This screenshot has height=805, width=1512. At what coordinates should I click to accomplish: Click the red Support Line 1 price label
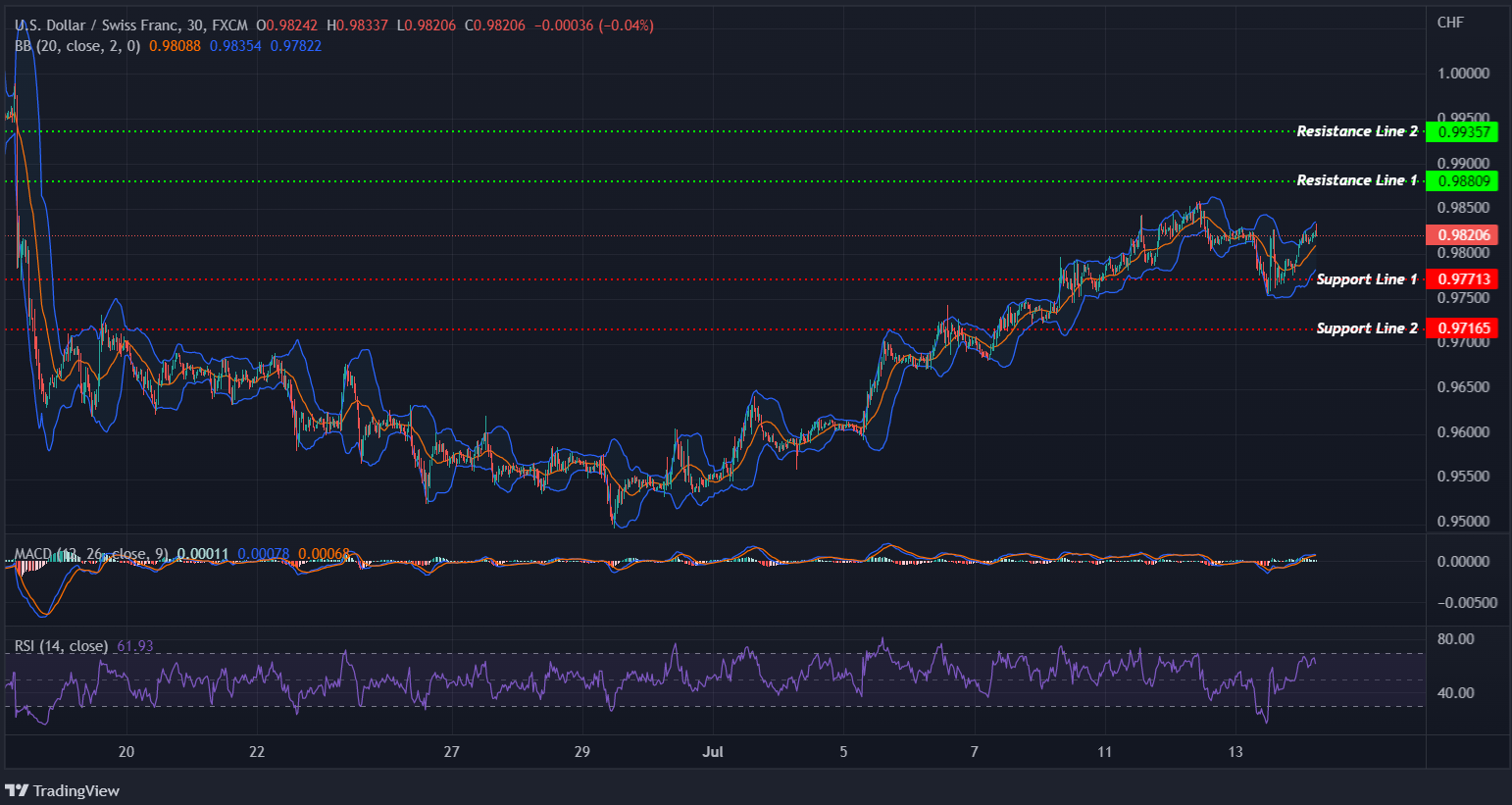point(1462,278)
